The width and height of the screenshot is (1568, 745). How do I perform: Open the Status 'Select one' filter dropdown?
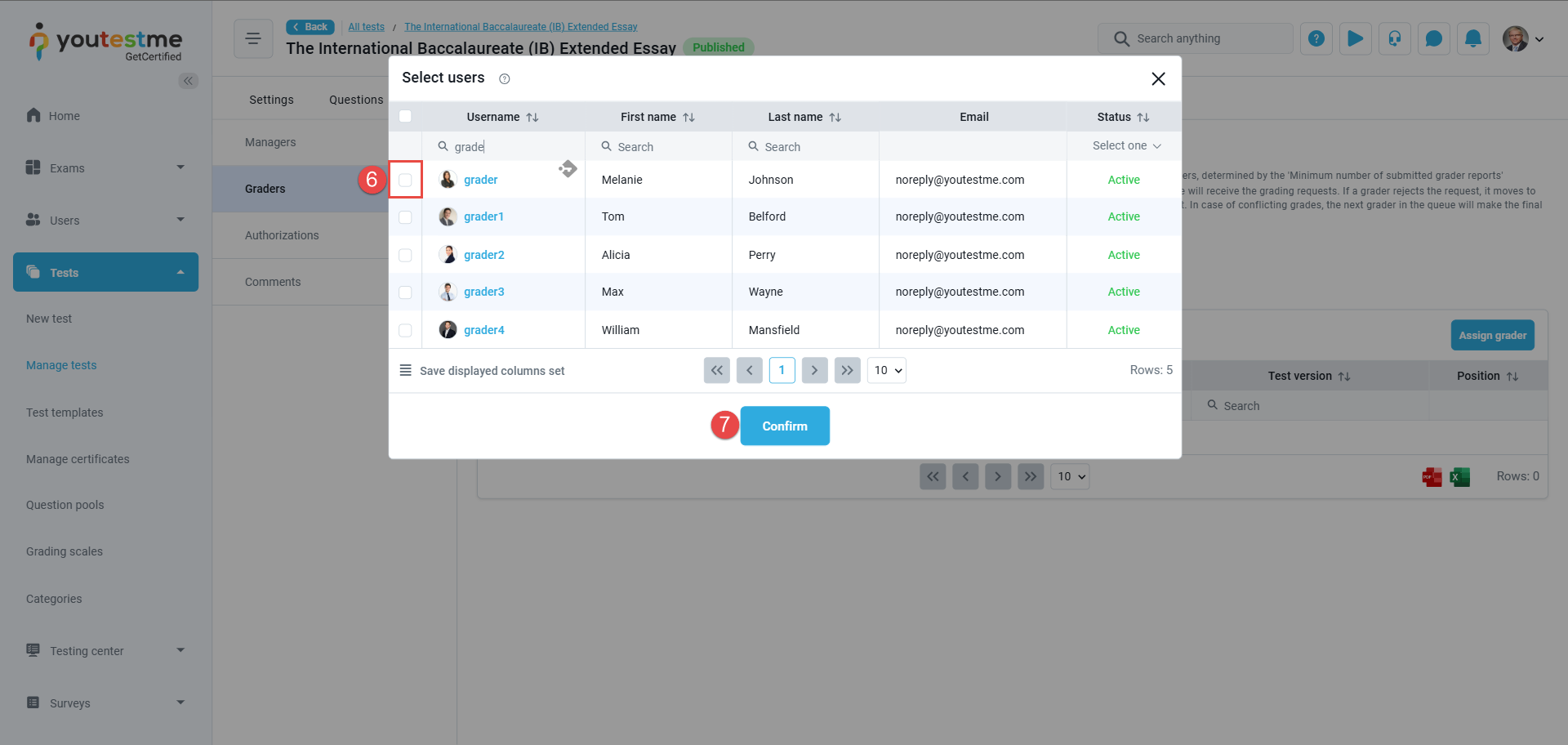coord(1125,145)
